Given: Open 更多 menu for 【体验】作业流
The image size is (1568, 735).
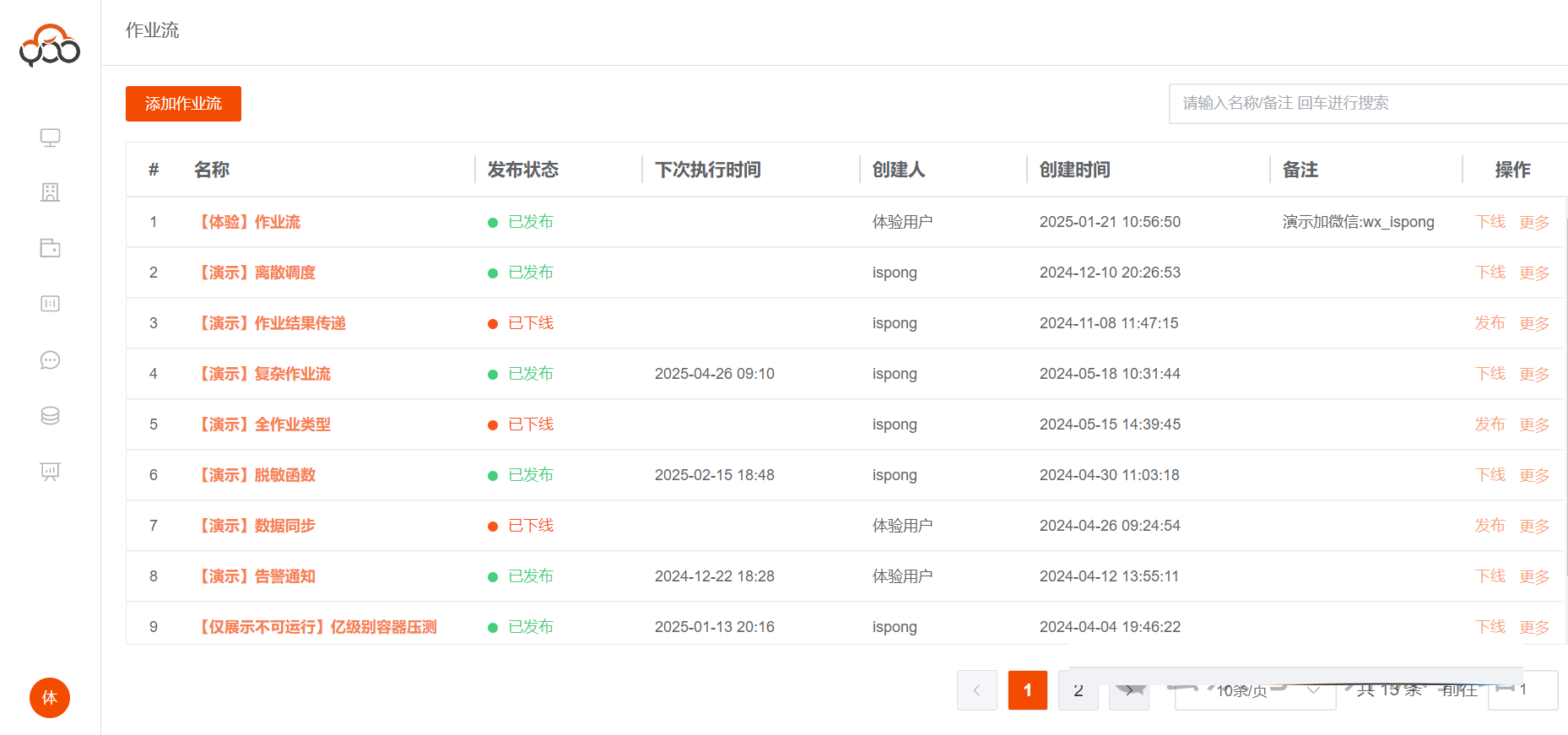Looking at the screenshot, I should point(1533,223).
